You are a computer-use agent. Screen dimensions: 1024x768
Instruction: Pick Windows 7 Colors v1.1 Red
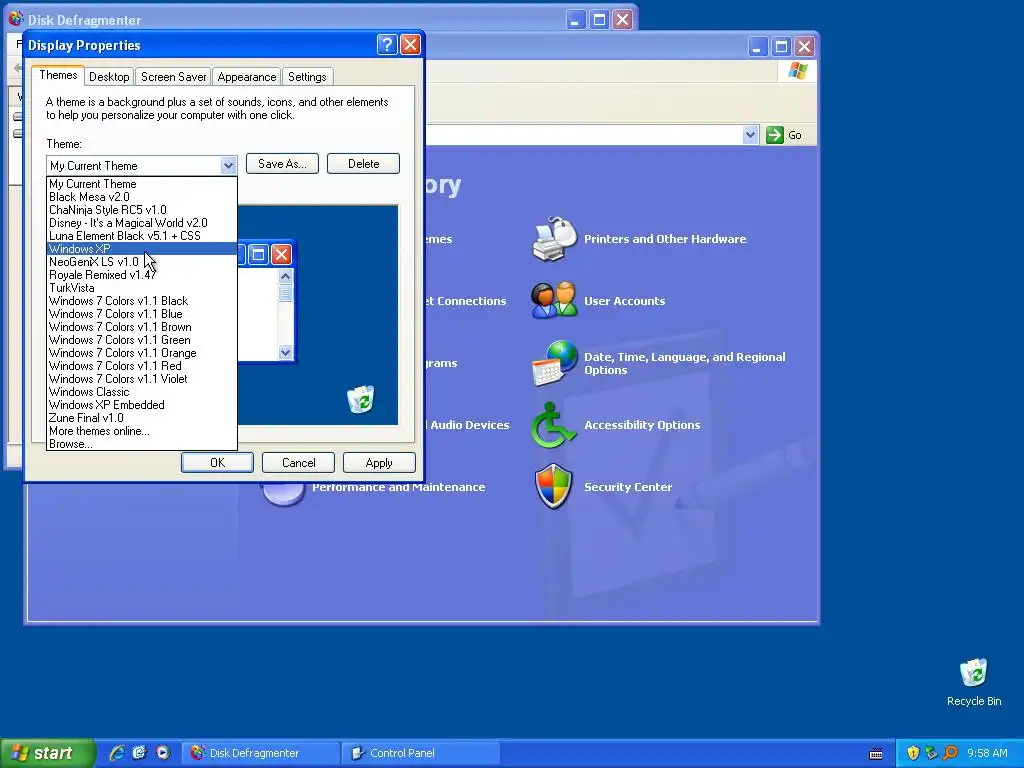[142, 366]
